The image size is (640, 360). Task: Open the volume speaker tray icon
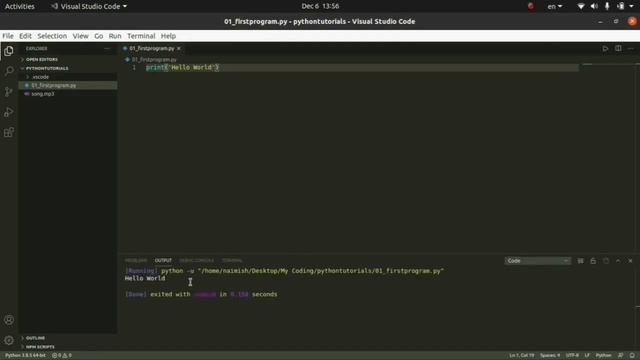594,6
